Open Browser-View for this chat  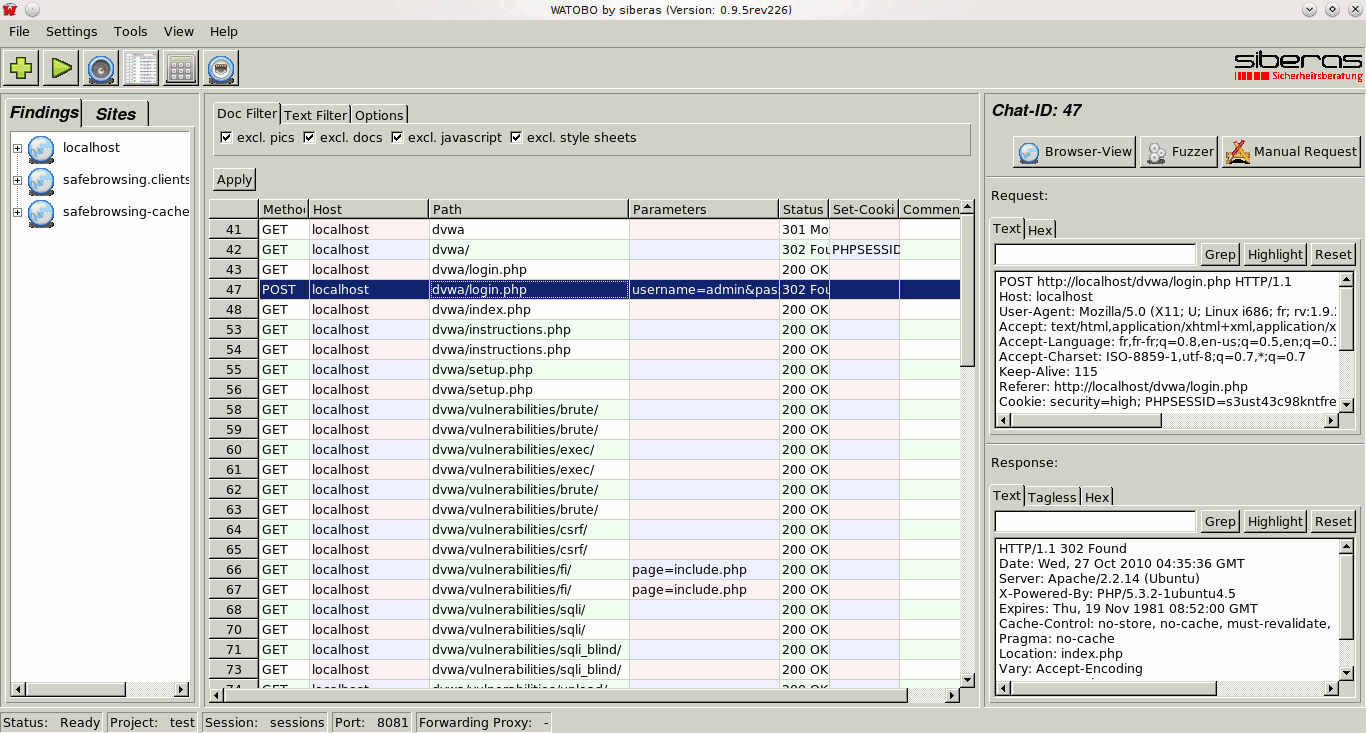click(x=1074, y=152)
